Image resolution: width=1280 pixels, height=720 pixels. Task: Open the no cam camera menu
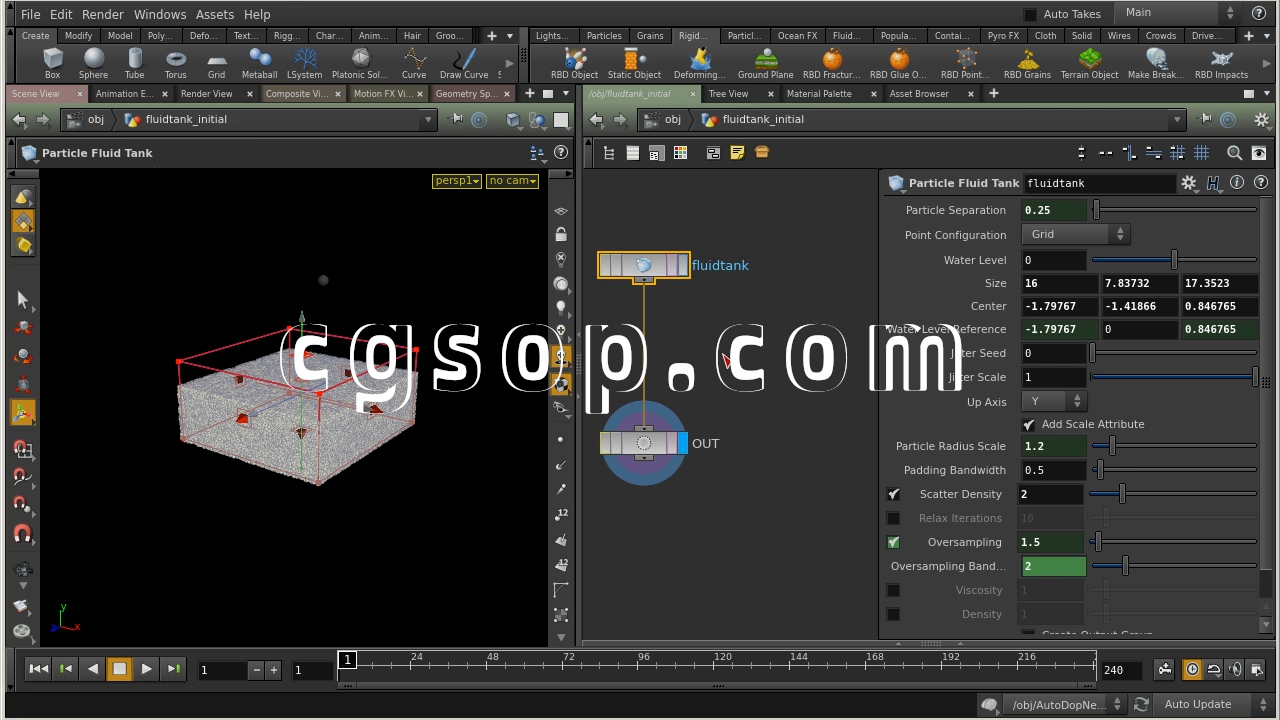point(512,181)
